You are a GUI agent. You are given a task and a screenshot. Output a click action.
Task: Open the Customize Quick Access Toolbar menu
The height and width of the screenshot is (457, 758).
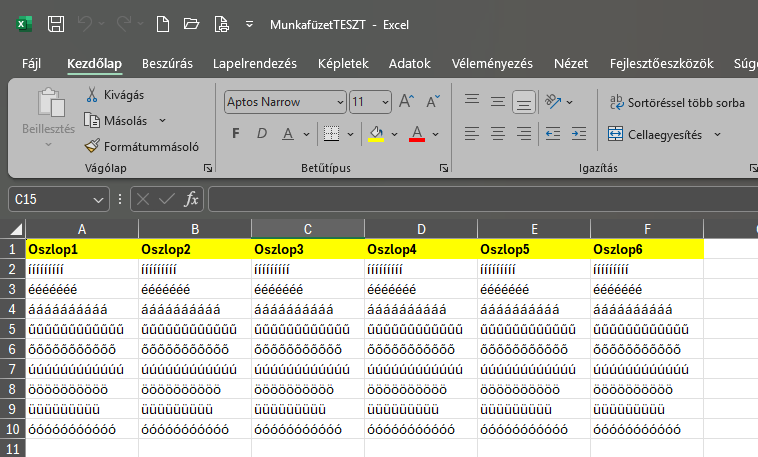(x=249, y=24)
